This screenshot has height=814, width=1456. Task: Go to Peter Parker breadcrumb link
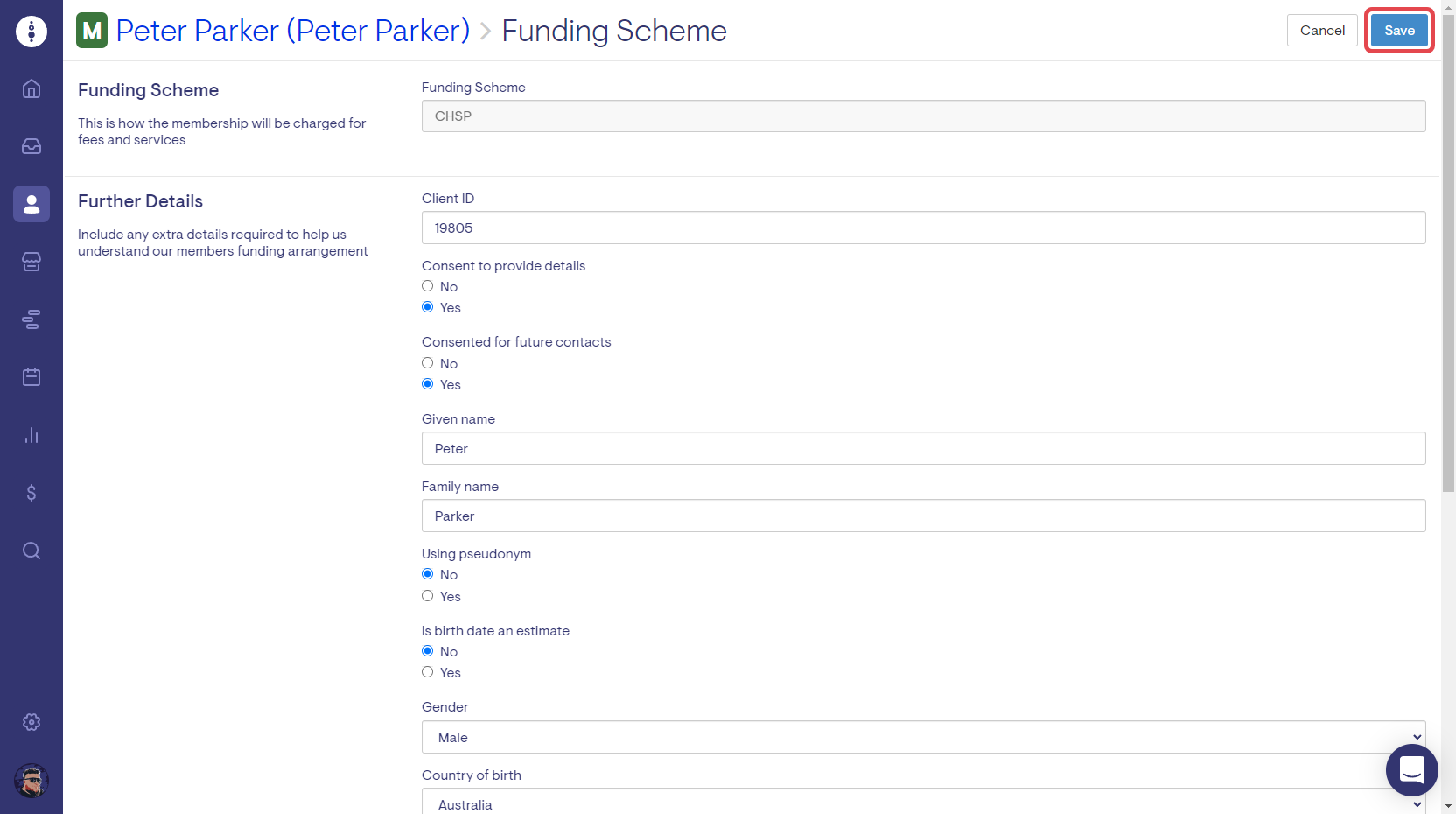(x=292, y=31)
